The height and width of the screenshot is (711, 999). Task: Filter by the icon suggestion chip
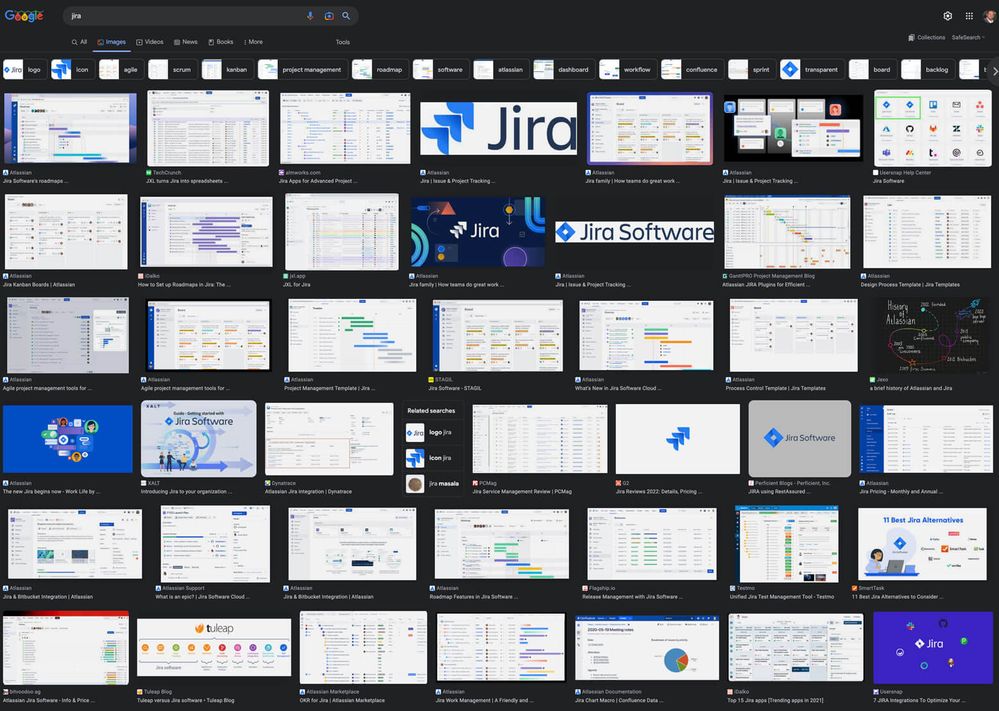tap(72, 69)
